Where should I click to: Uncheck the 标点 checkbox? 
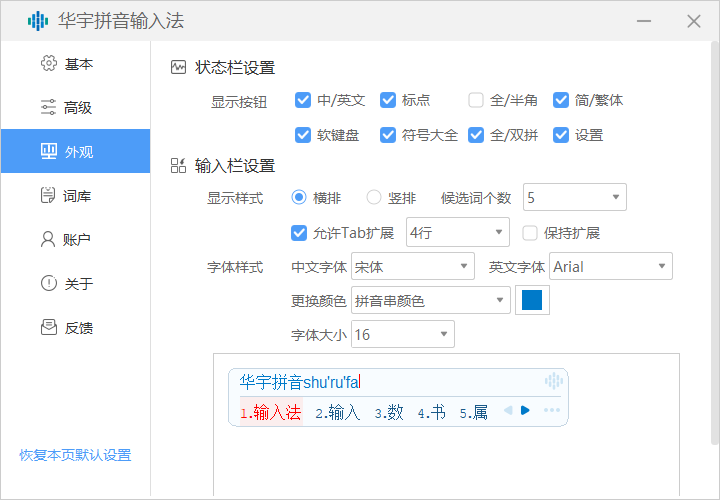coord(388,100)
